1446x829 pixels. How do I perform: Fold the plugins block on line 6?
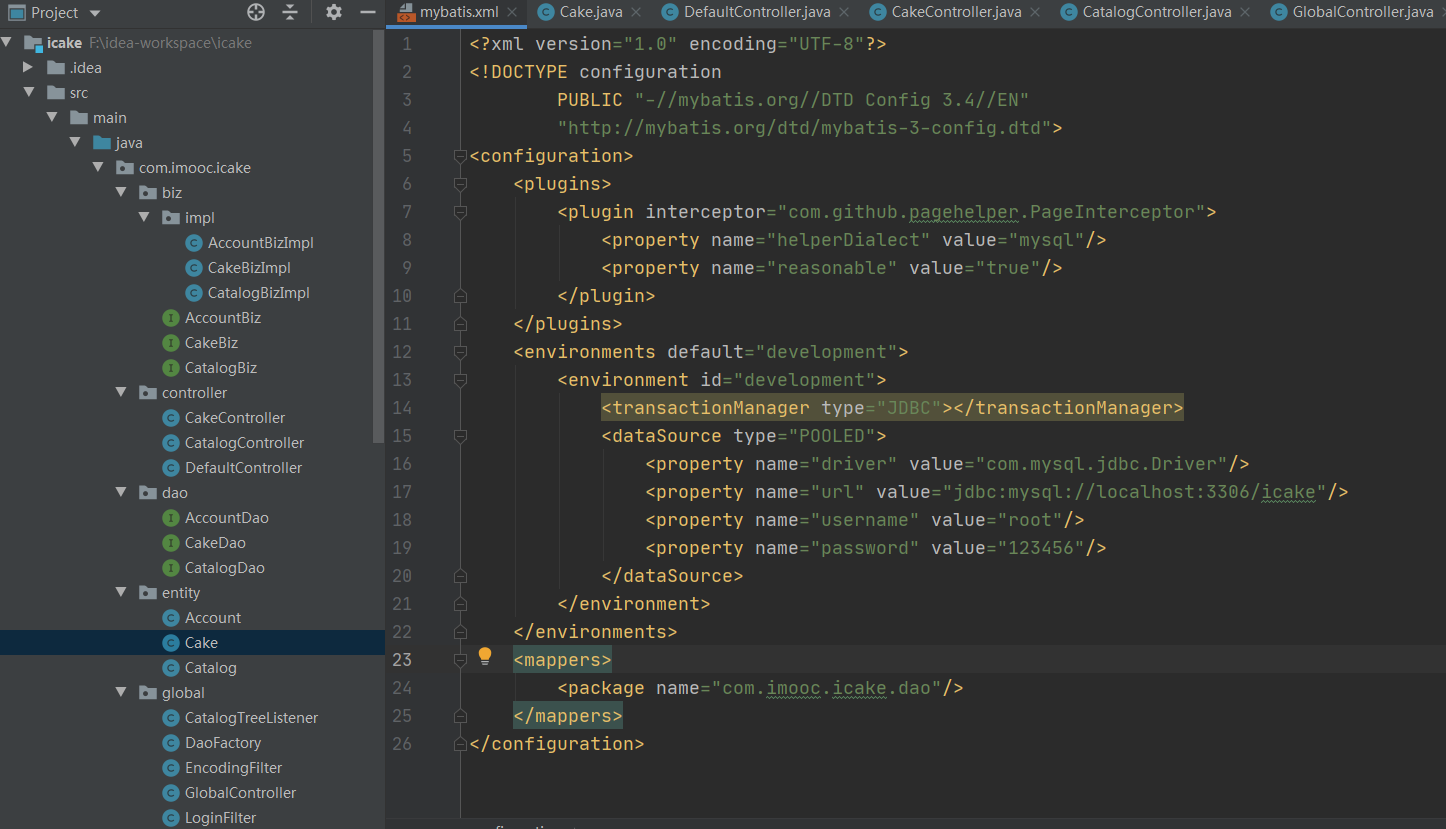click(460, 184)
